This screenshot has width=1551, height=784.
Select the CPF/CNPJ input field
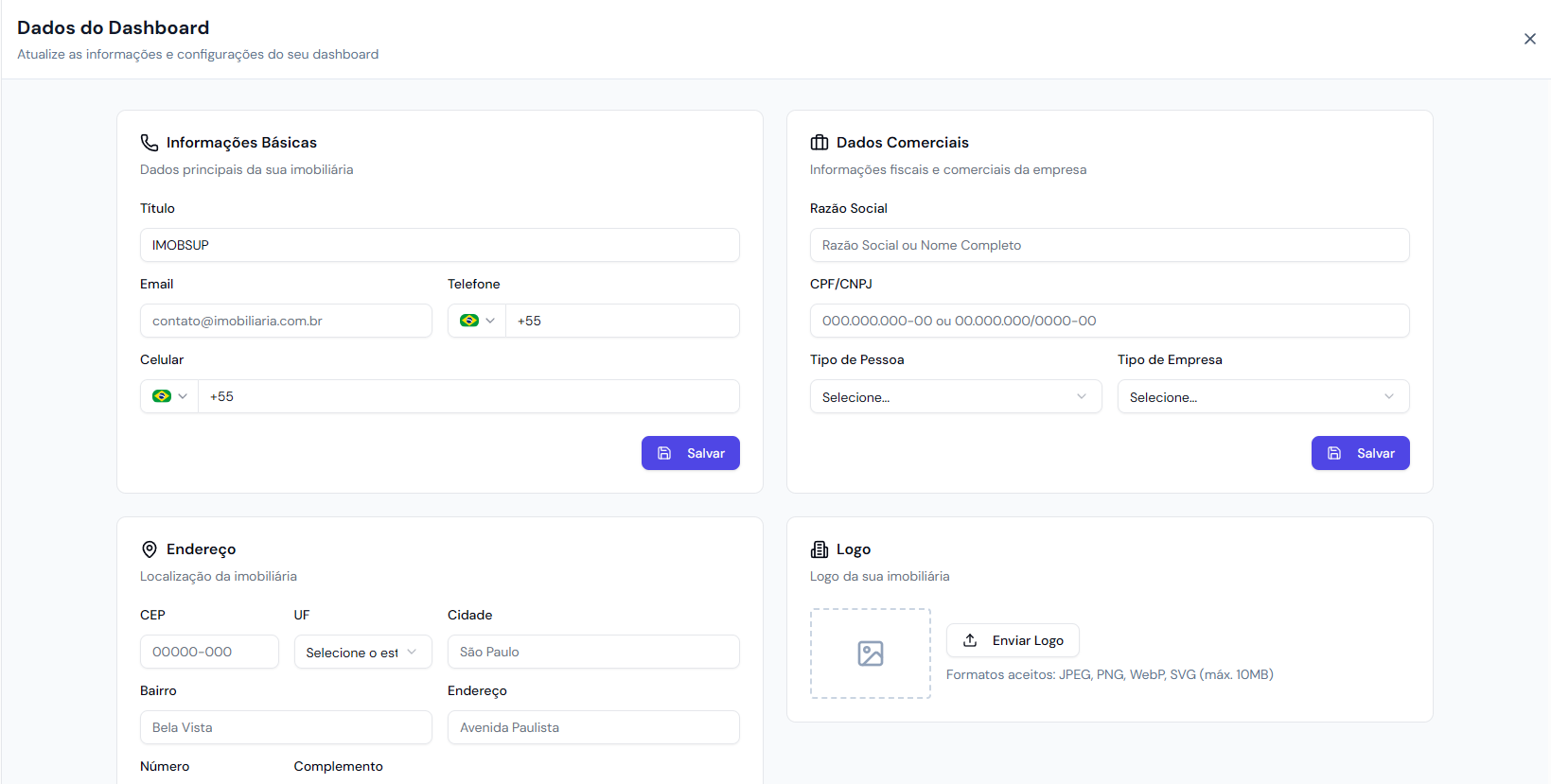(1109, 321)
